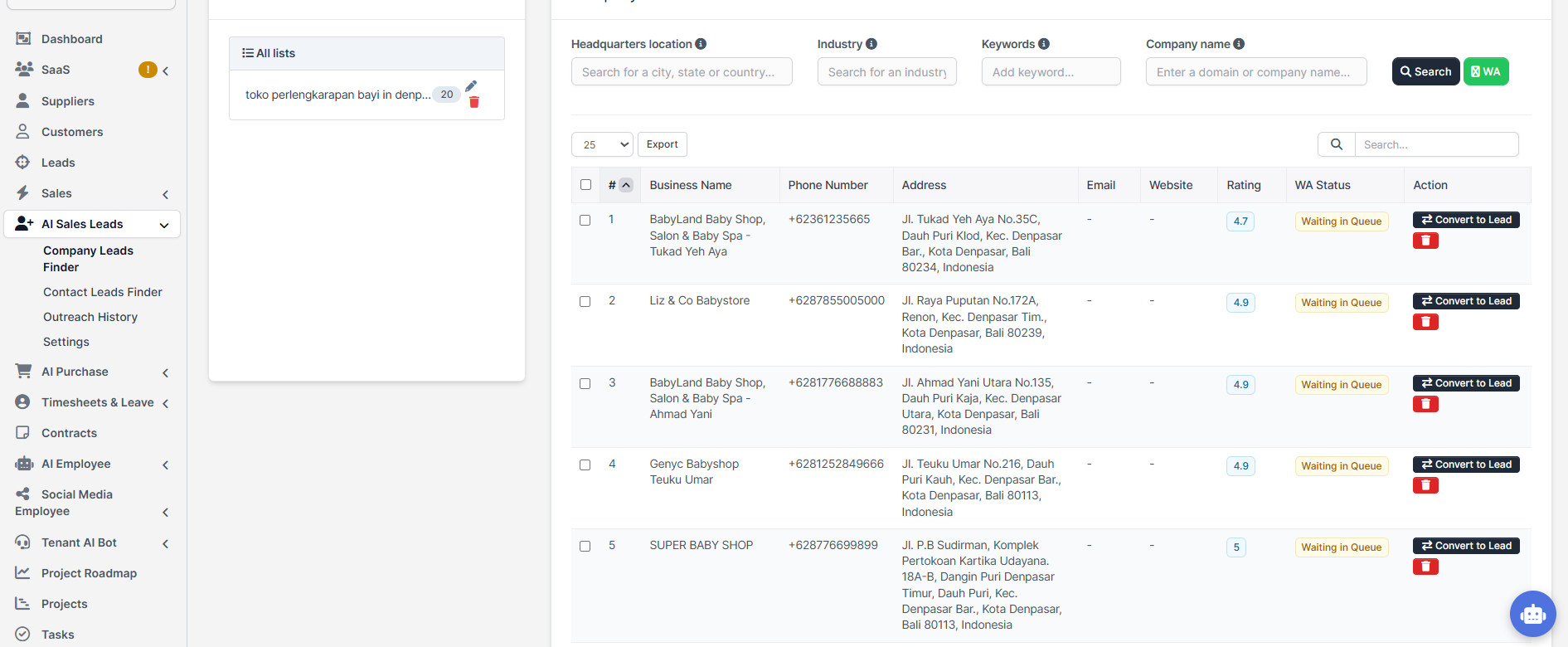The height and width of the screenshot is (647, 1568).
Task: Check the Liz & Co Babystore checkbox
Action: 585,301
